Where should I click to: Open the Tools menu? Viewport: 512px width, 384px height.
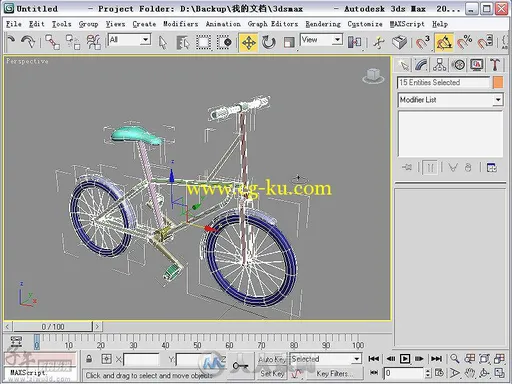click(61, 24)
